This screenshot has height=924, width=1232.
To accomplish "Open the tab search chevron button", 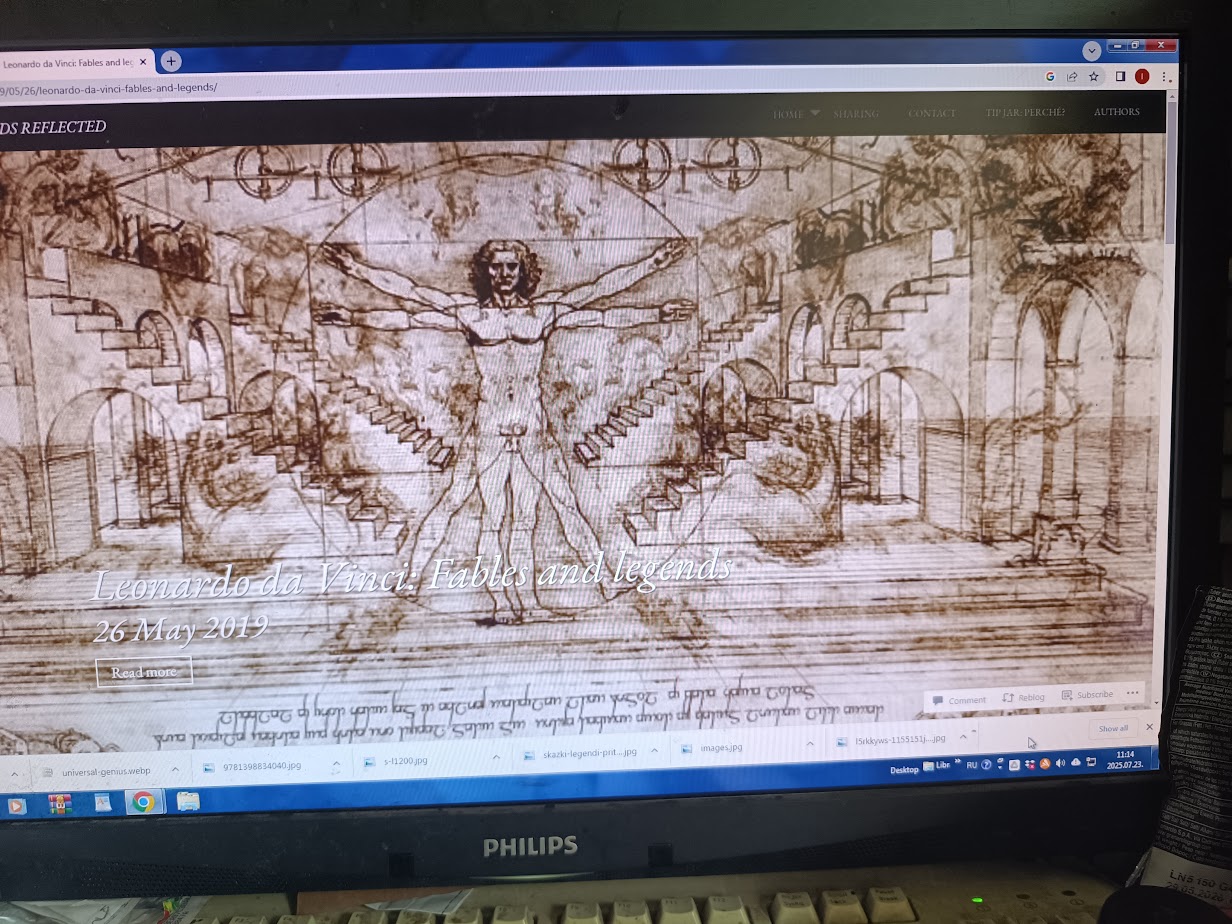I will pyautogui.click(x=1092, y=50).
